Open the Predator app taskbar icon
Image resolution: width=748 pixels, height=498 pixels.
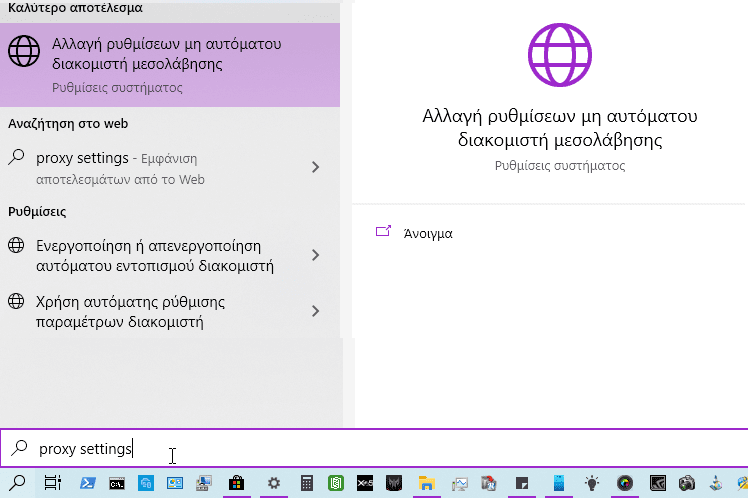coord(394,483)
